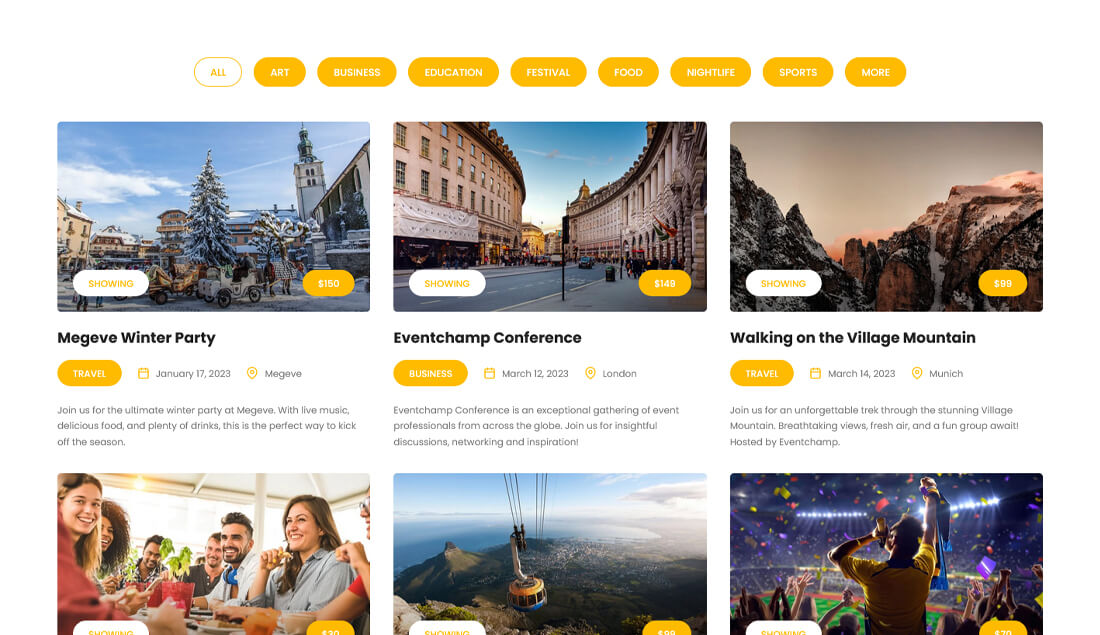The width and height of the screenshot is (1100, 635).
Task: Select the FOOD filter
Action: 629,72
